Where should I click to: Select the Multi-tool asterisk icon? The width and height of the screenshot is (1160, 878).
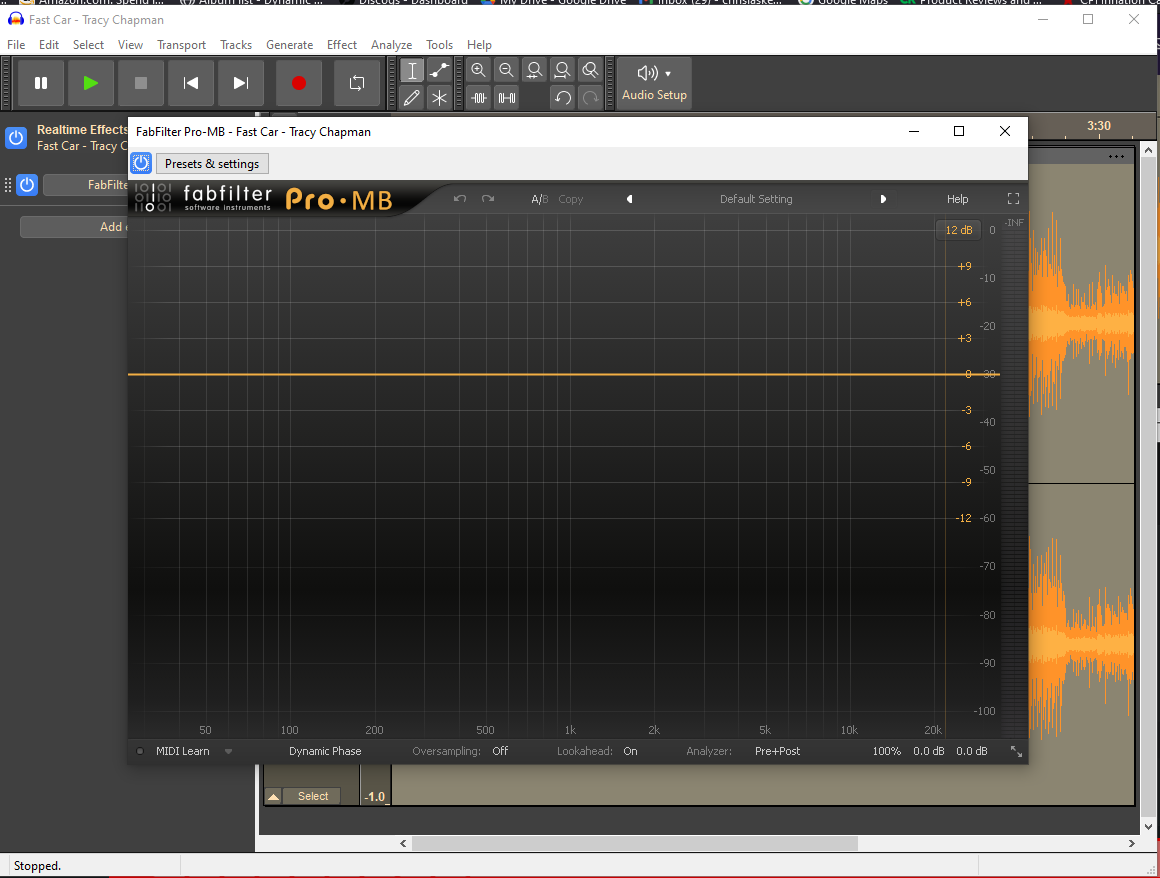[439, 98]
